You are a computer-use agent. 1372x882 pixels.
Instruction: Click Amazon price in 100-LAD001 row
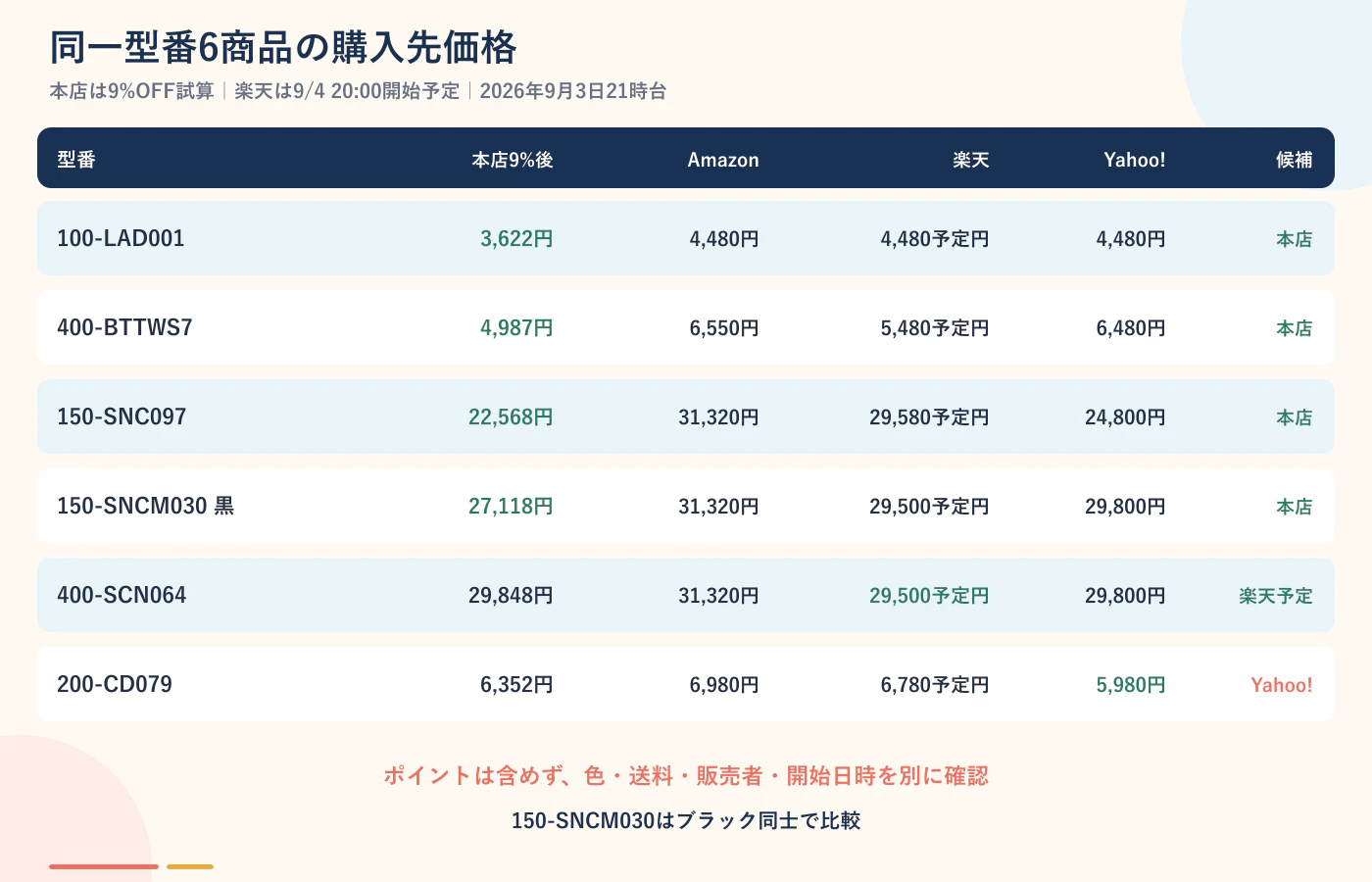[724, 239]
